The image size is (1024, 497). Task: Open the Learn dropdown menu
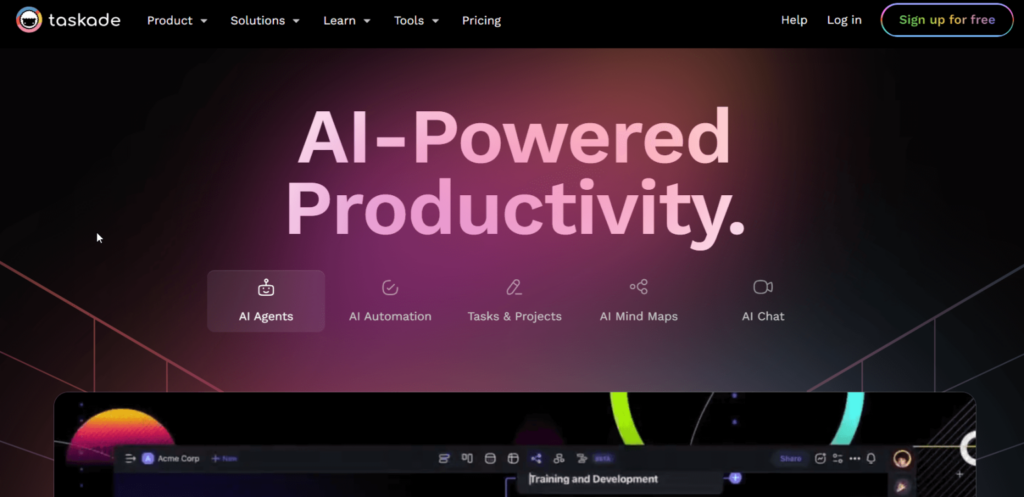click(x=347, y=20)
